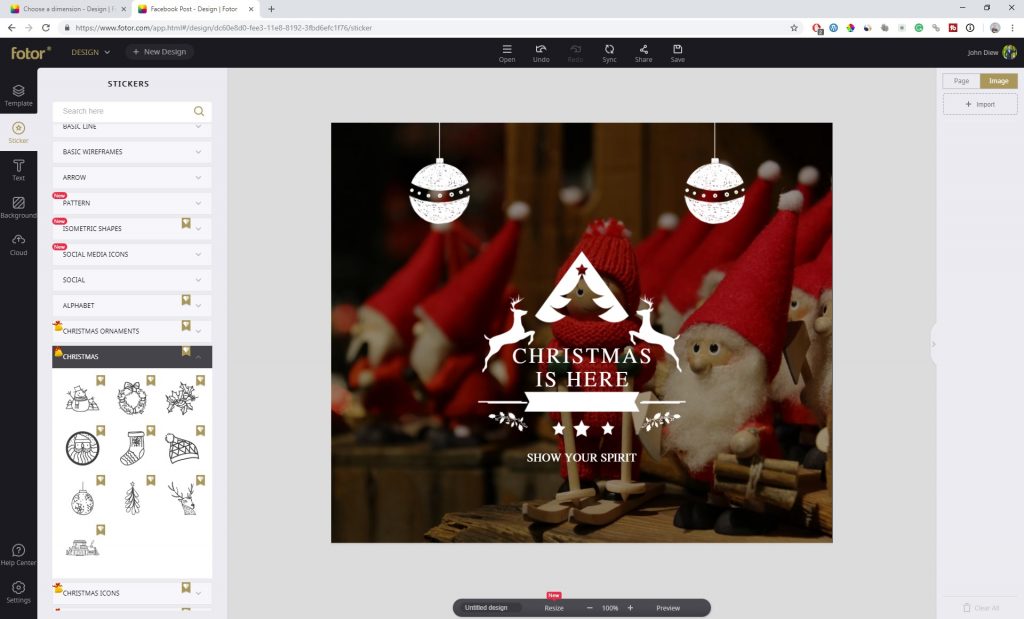Go back in the browser
This screenshot has width=1024, height=619.
pyautogui.click(x=11, y=27)
